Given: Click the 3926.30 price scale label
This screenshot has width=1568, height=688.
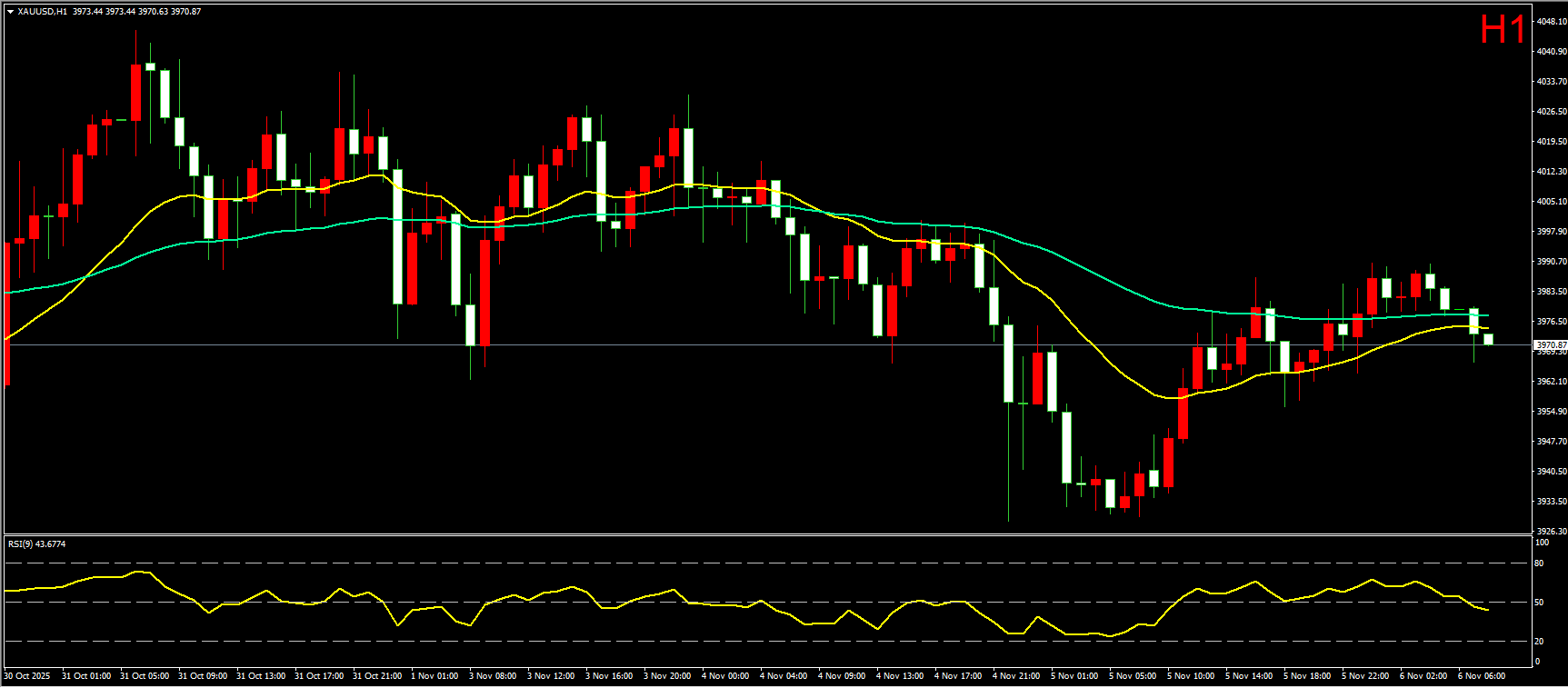Looking at the screenshot, I should coord(1551,531).
